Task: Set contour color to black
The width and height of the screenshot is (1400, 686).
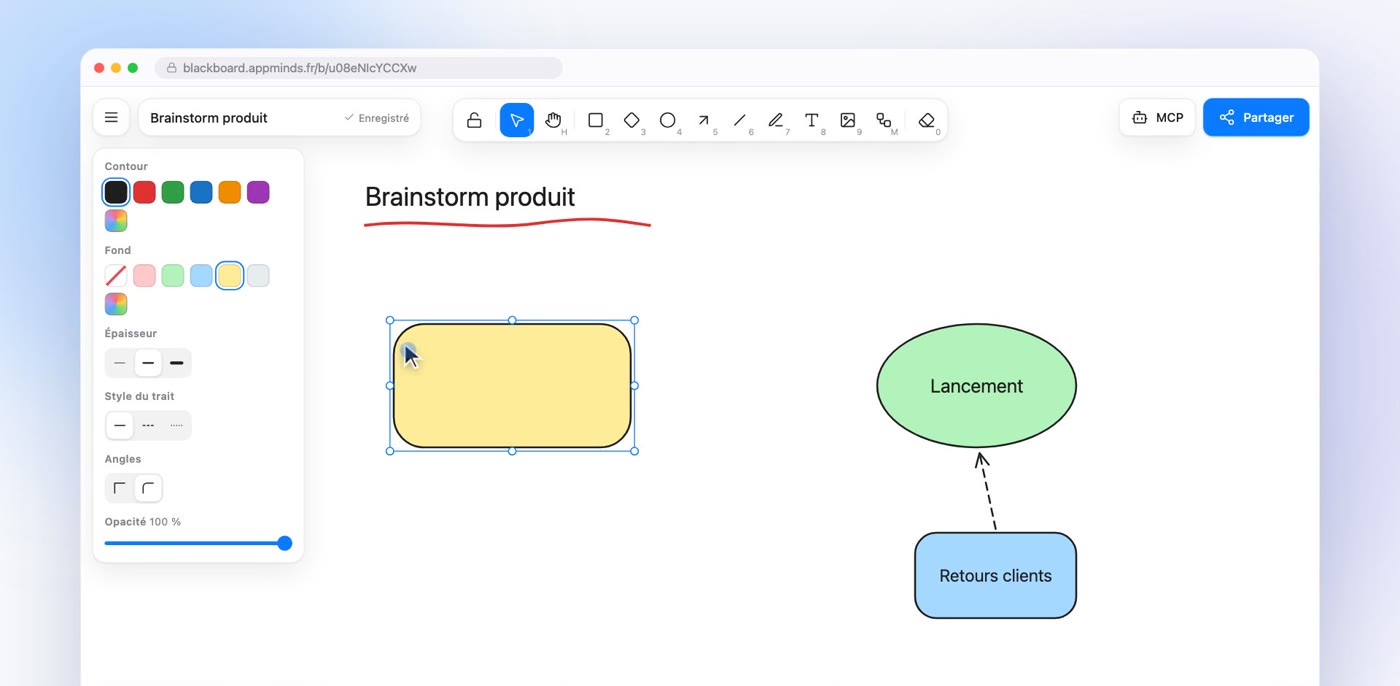Action: pos(116,192)
